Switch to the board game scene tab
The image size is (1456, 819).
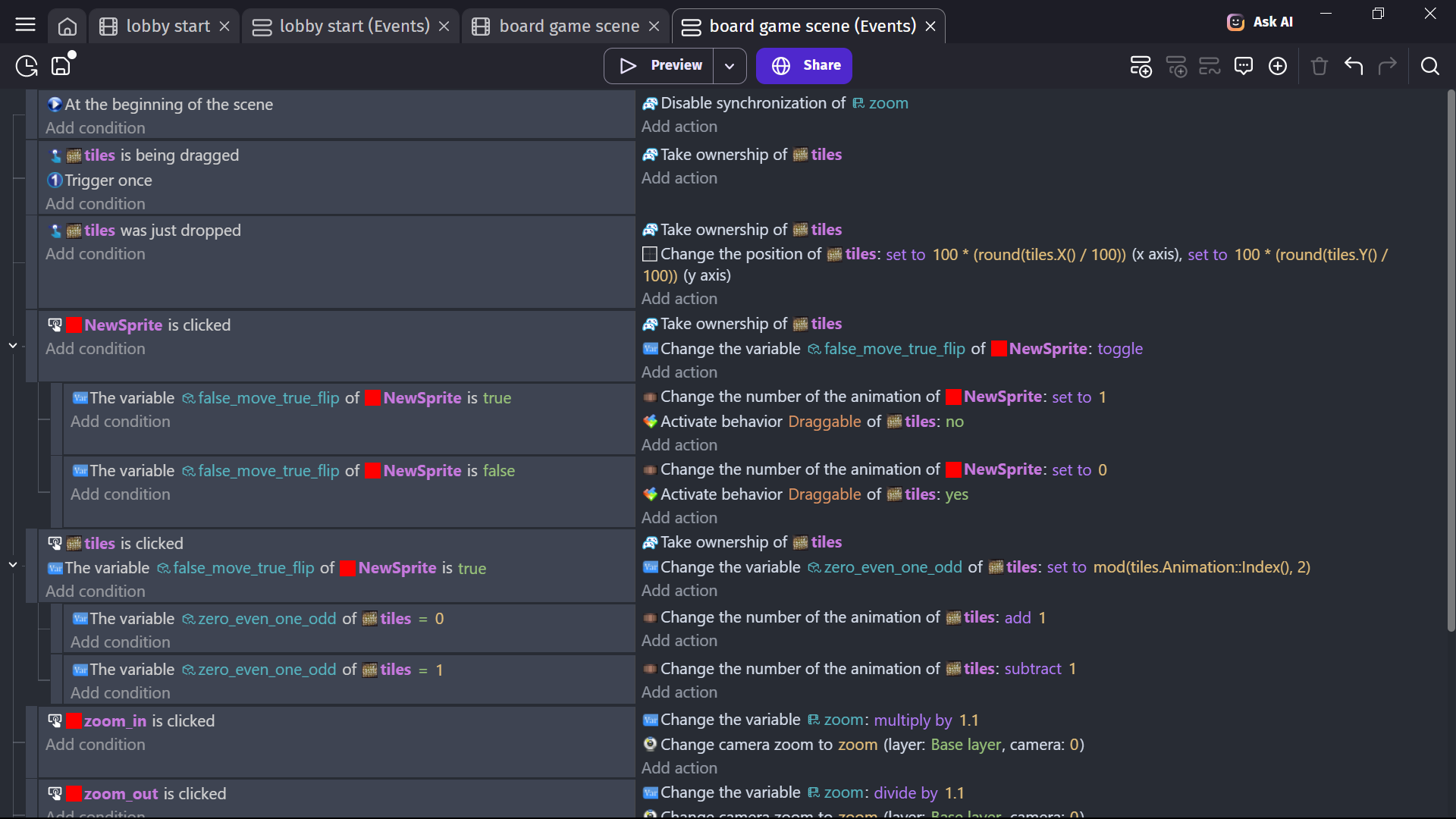569,27
